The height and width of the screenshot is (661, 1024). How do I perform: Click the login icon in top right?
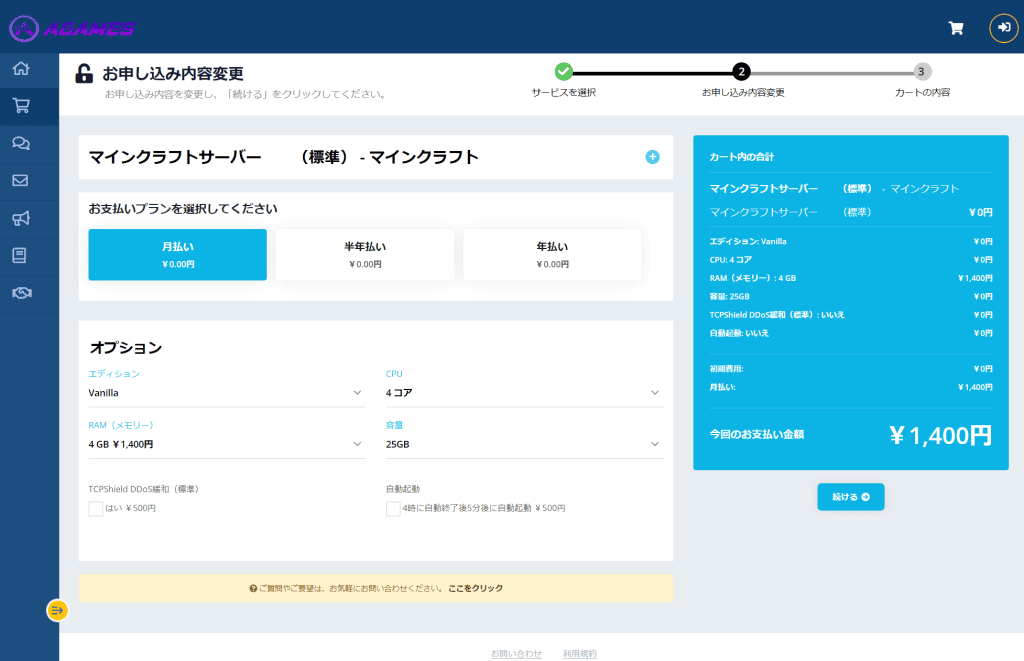pyautogui.click(x=1004, y=28)
